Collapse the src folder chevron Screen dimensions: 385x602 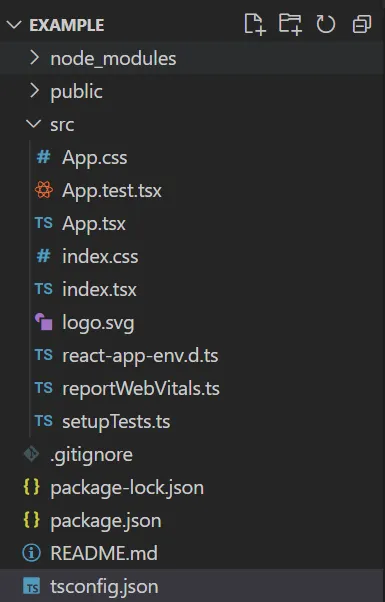pos(34,124)
